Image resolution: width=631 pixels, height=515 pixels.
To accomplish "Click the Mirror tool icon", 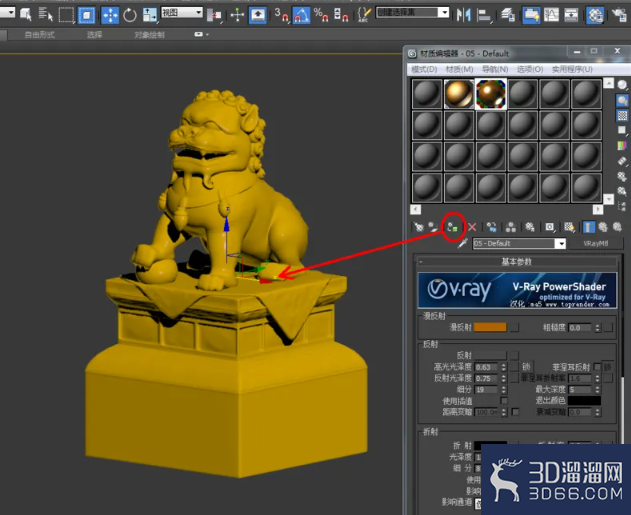I will [464, 15].
